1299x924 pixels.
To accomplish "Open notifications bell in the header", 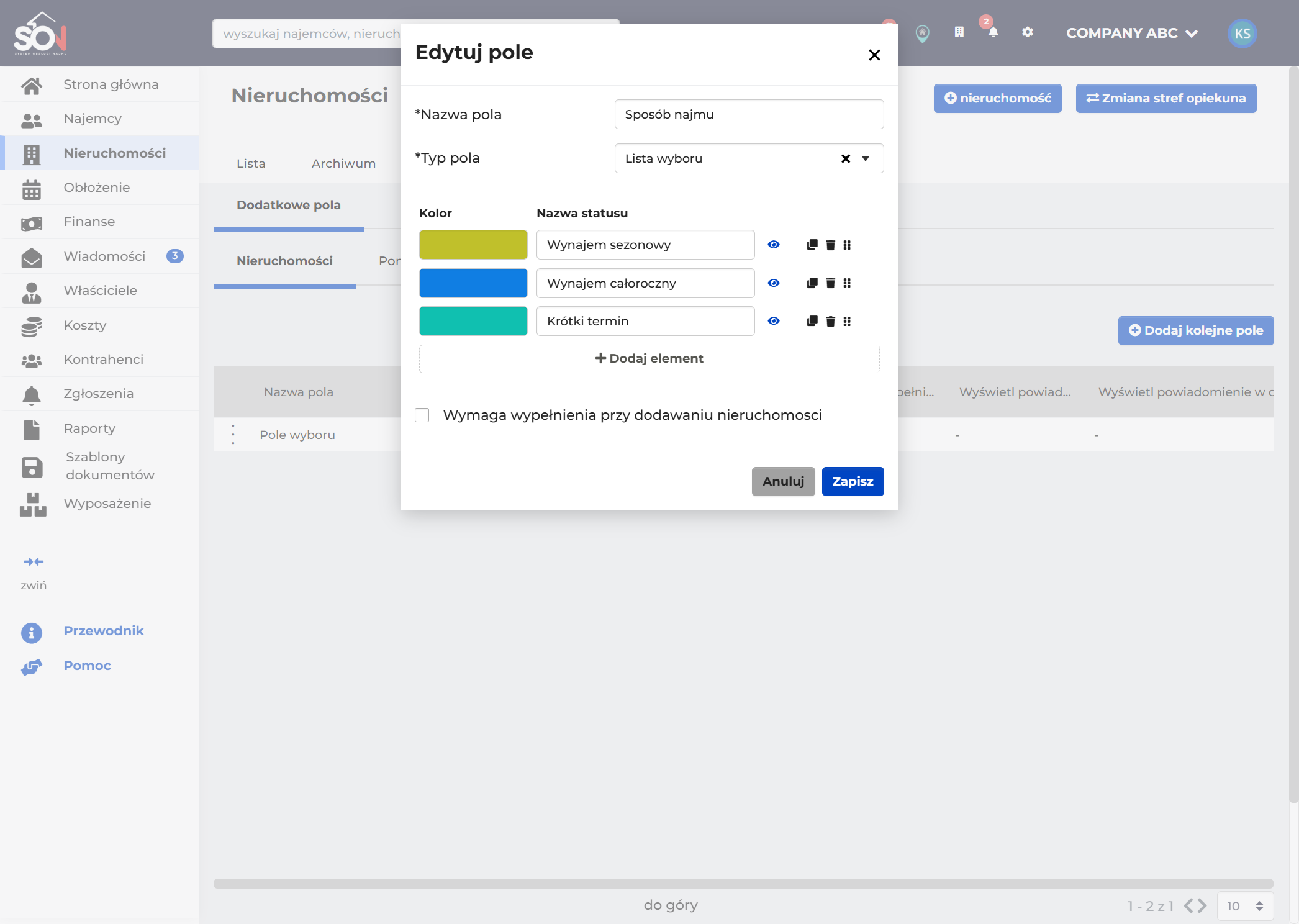I will coord(993,32).
